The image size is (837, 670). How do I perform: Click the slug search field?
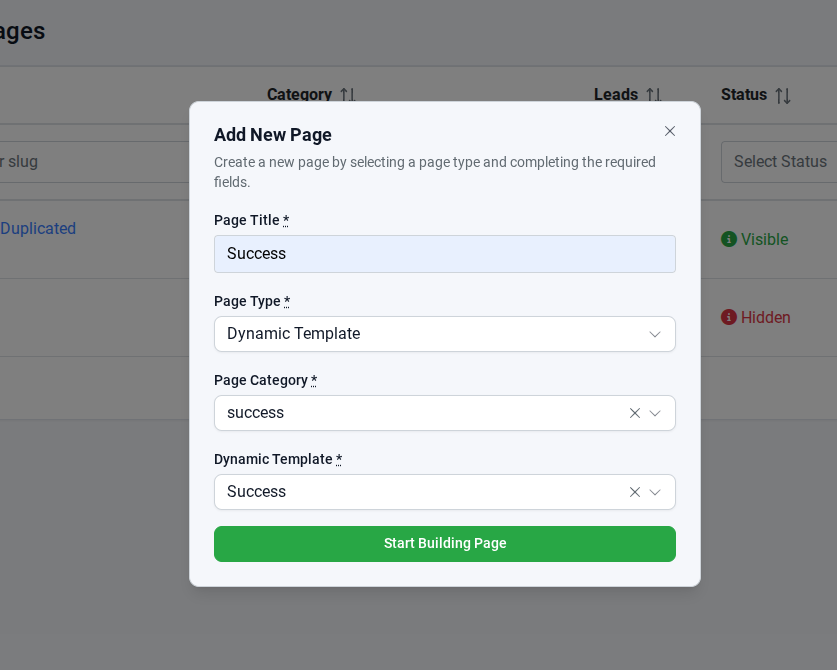tap(90, 162)
